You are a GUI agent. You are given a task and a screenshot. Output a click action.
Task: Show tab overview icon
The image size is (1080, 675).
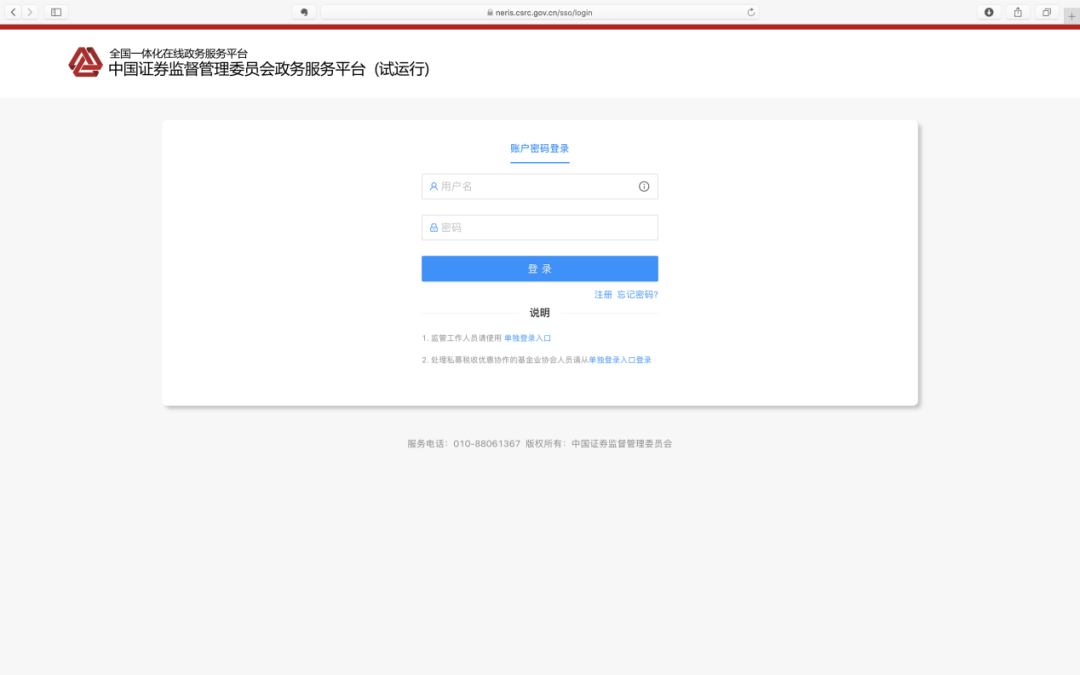1046,12
